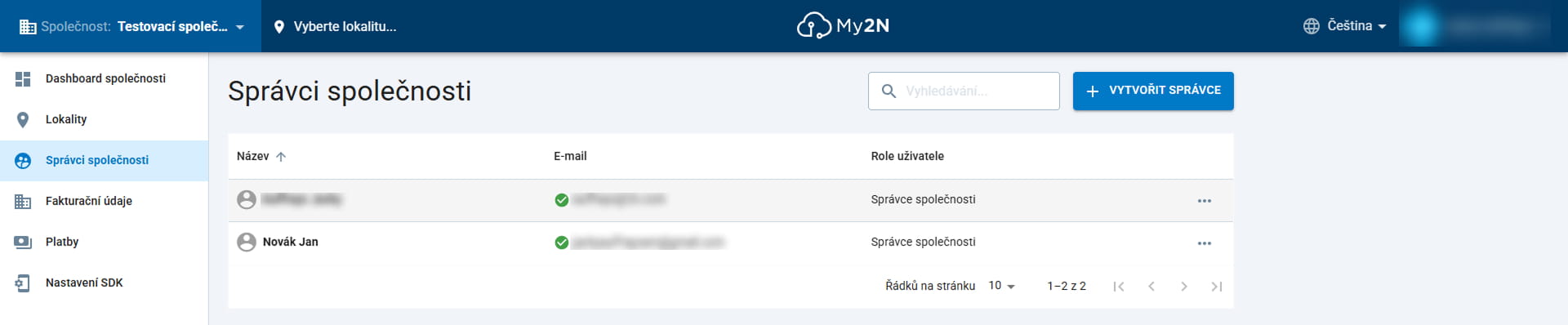This screenshot has height=325, width=1568.
Task: Click the location pin icon in header
Action: [x=279, y=27]
